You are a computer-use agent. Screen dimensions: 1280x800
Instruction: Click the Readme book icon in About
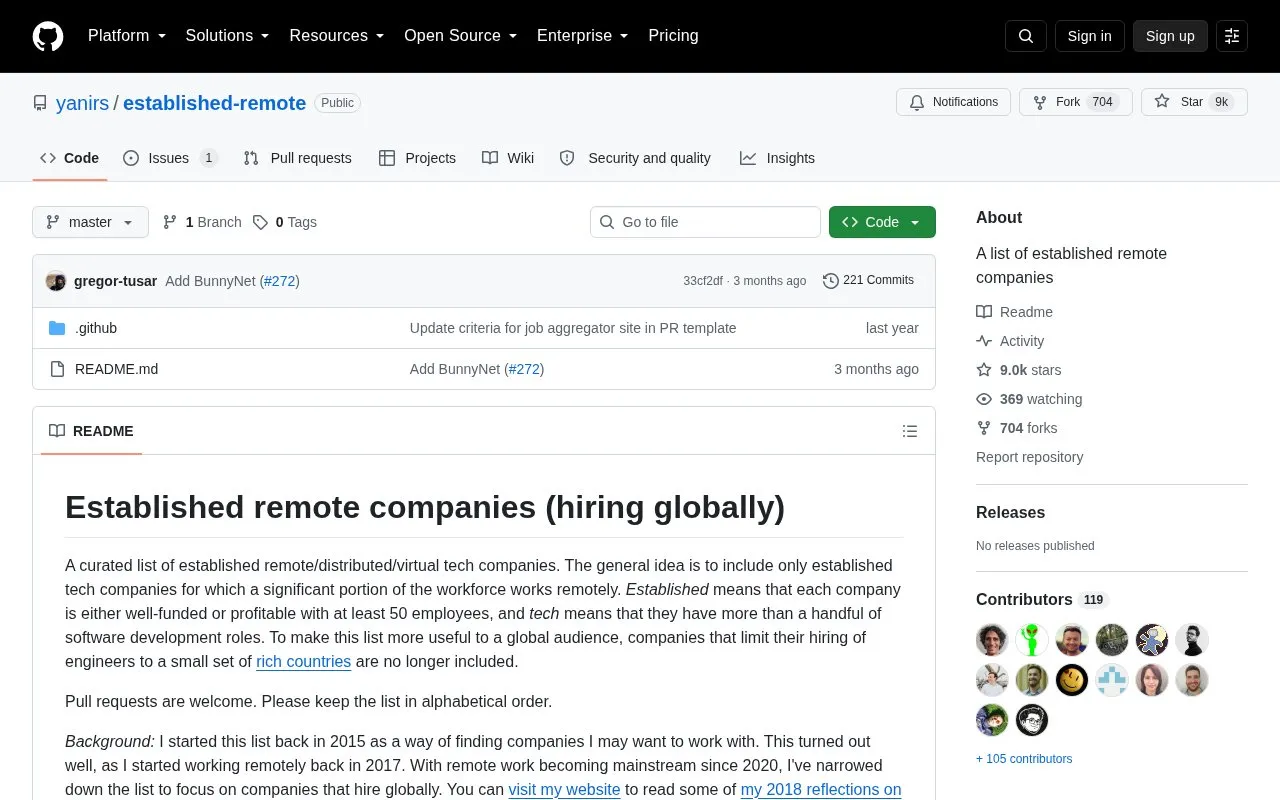(x=984, y=312)
